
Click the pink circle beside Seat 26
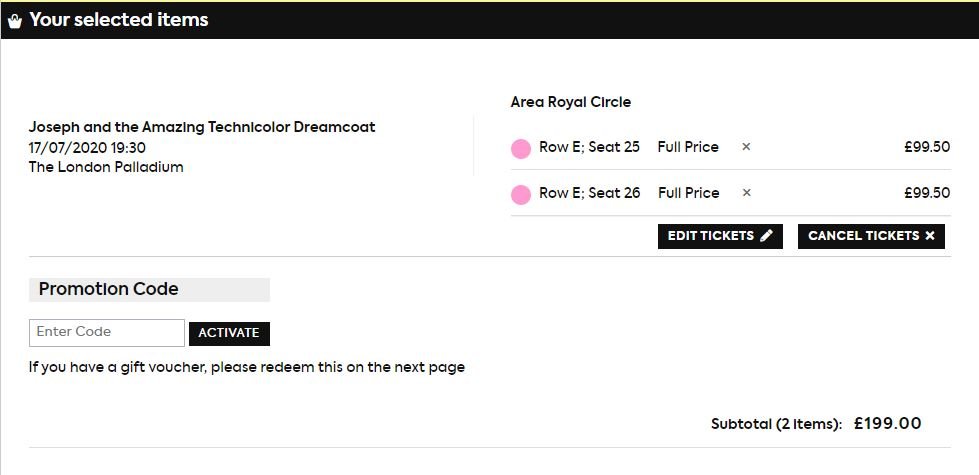[x=521, y=195]
